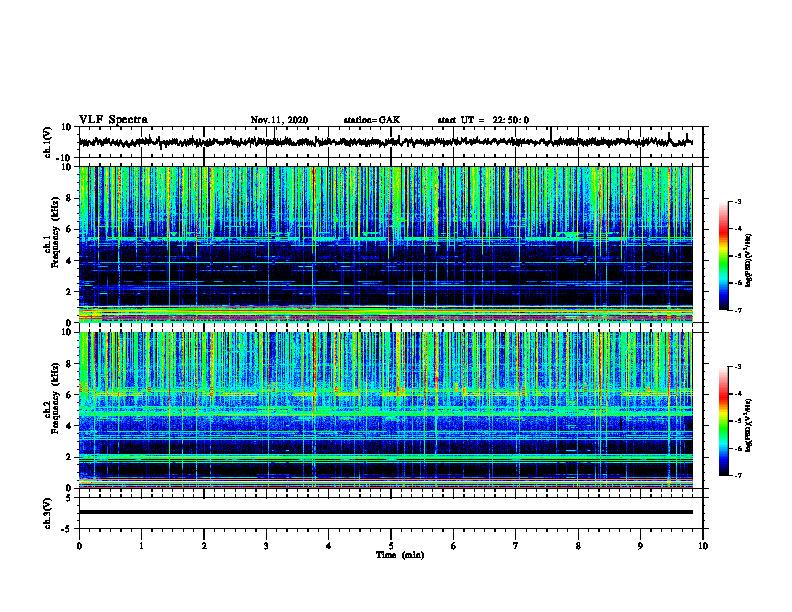Screen dimensions: 792x612
Task: Click the "-5" label on ch.3(V) axis
Action: click(66, 529)
